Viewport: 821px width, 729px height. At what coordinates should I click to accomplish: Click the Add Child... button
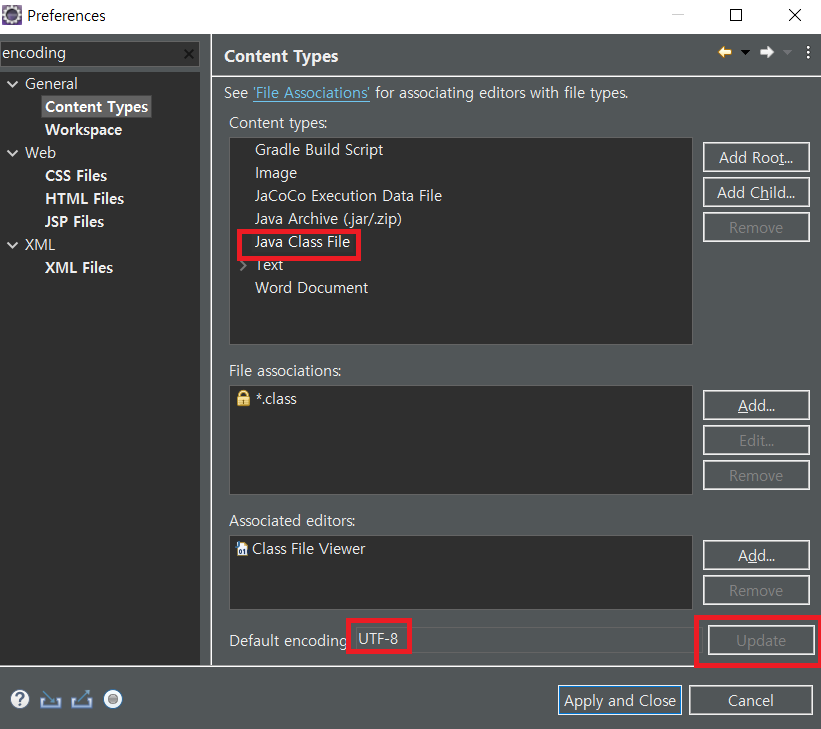pyautogui.click(x=756, y=192)
